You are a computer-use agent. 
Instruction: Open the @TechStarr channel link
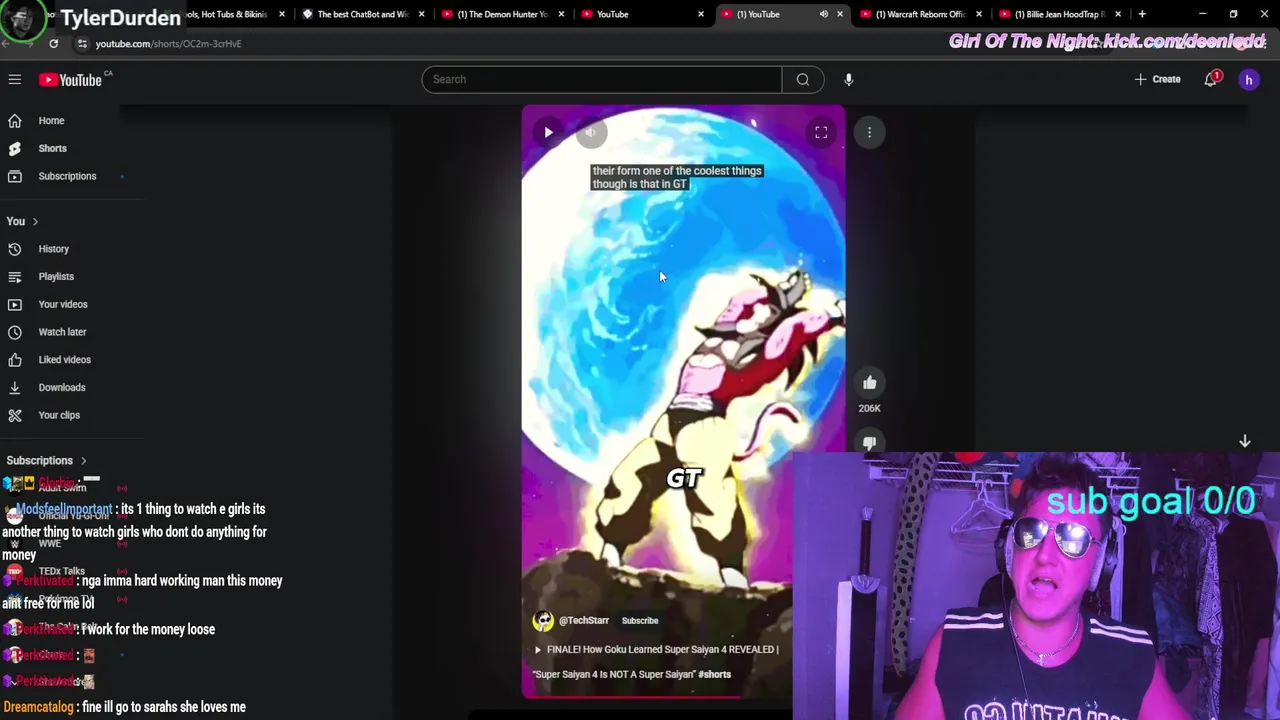584,621
